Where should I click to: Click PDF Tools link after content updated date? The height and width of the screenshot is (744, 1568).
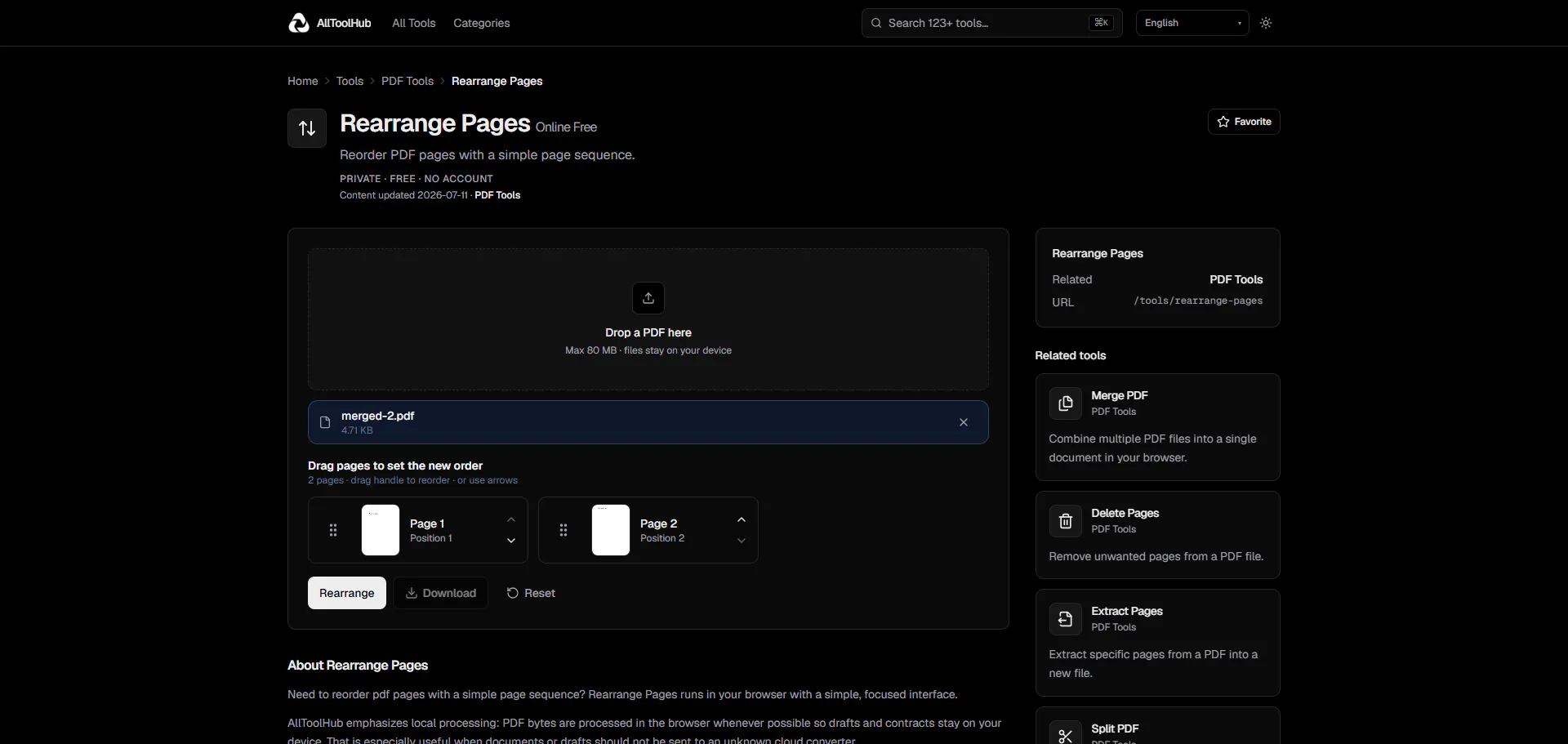497,195
